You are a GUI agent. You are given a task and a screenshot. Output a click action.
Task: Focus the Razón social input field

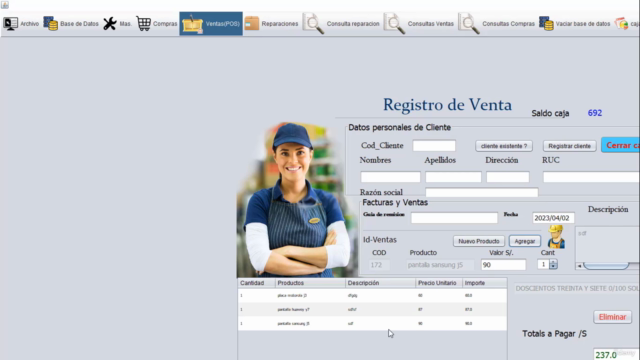482,192
